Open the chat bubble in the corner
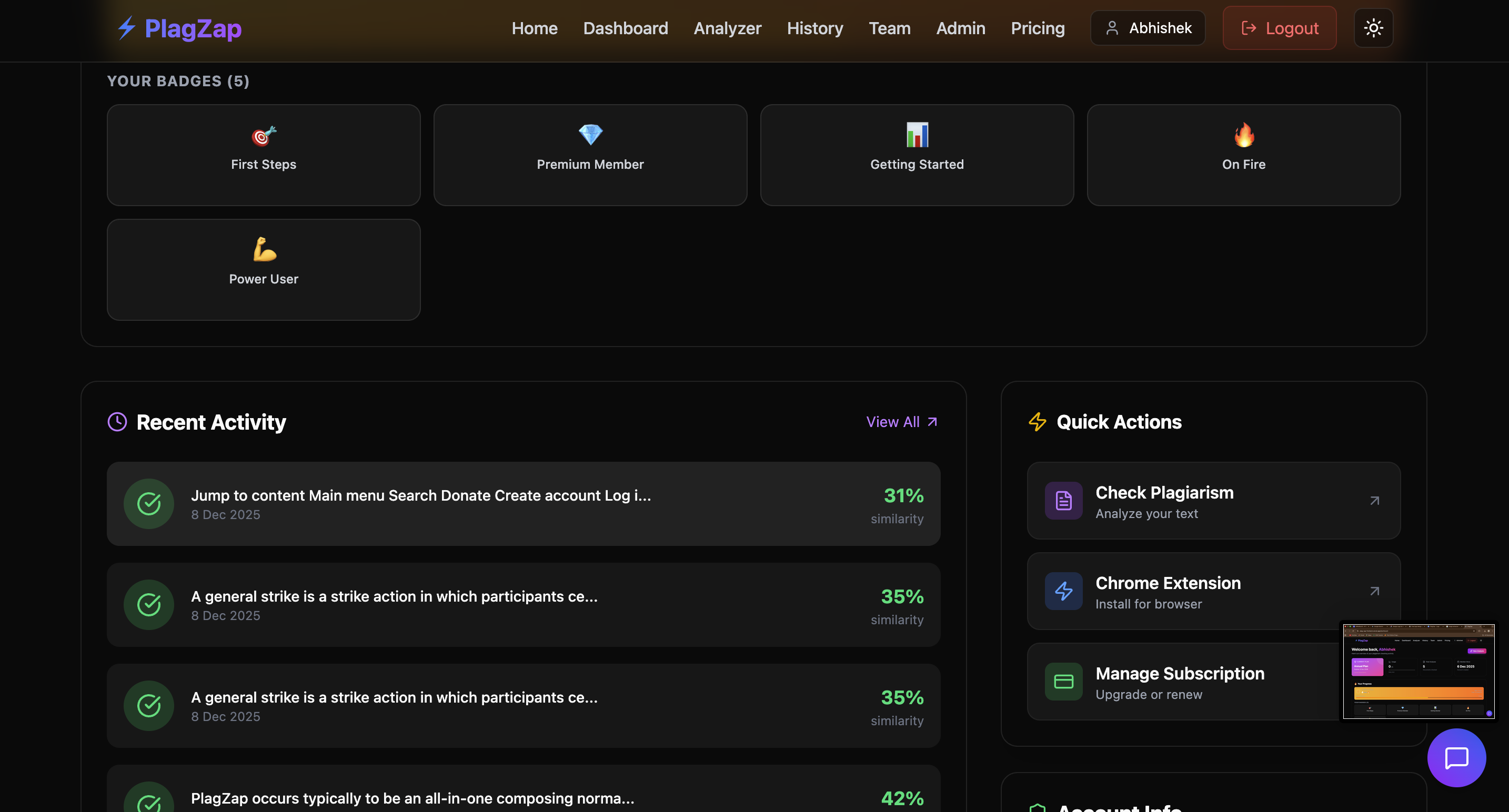The image size is (1509, 812). point(1457,757)
